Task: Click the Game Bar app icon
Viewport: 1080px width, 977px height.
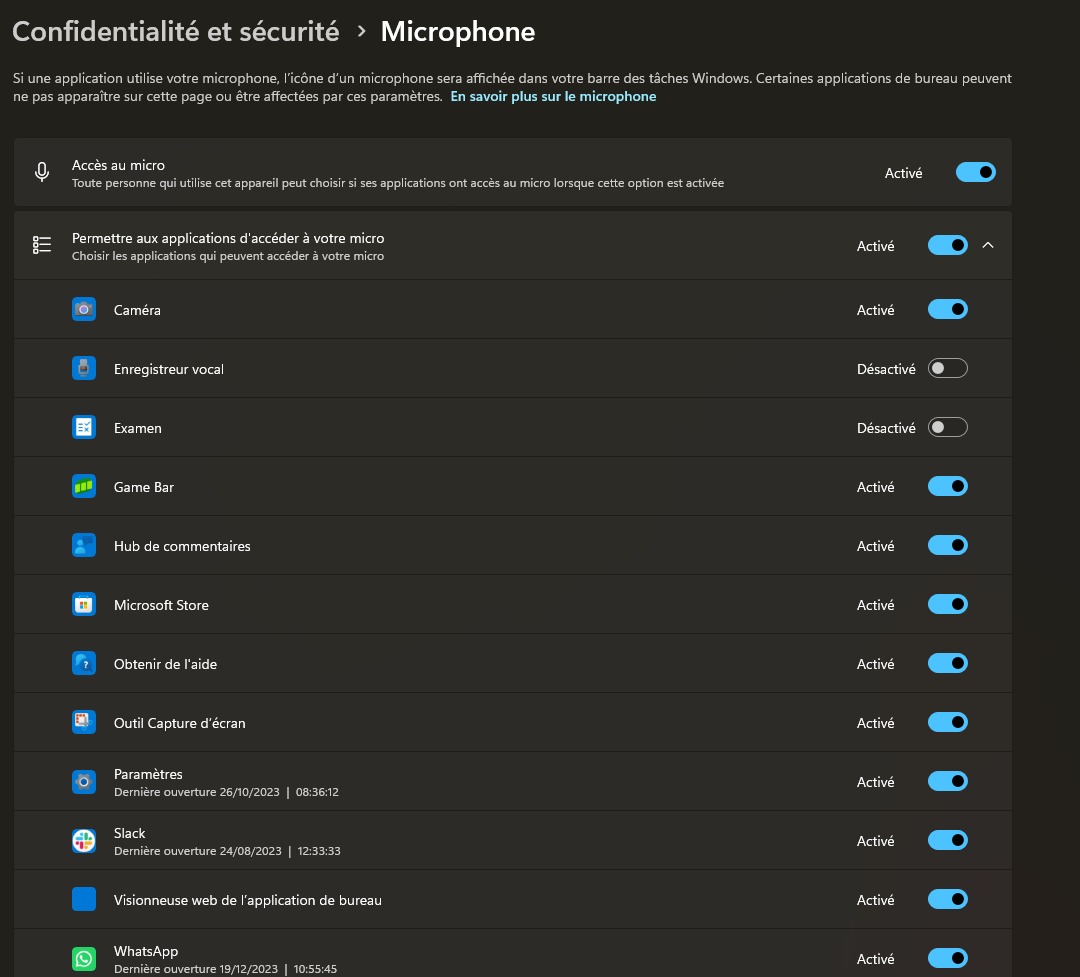Action: (84, 487)
